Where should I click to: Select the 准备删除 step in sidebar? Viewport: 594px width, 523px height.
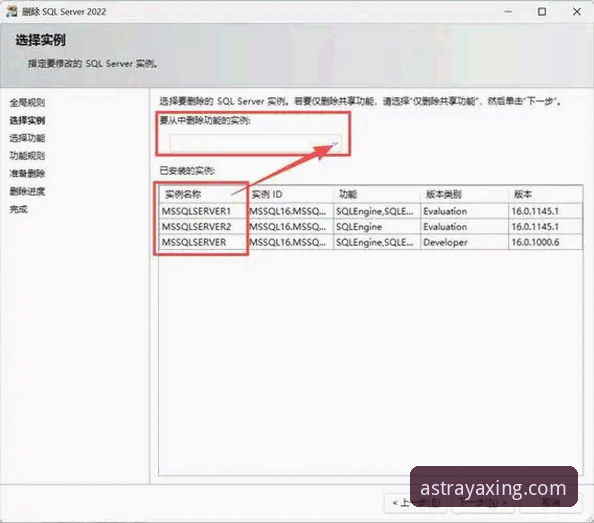pos(27,173)
